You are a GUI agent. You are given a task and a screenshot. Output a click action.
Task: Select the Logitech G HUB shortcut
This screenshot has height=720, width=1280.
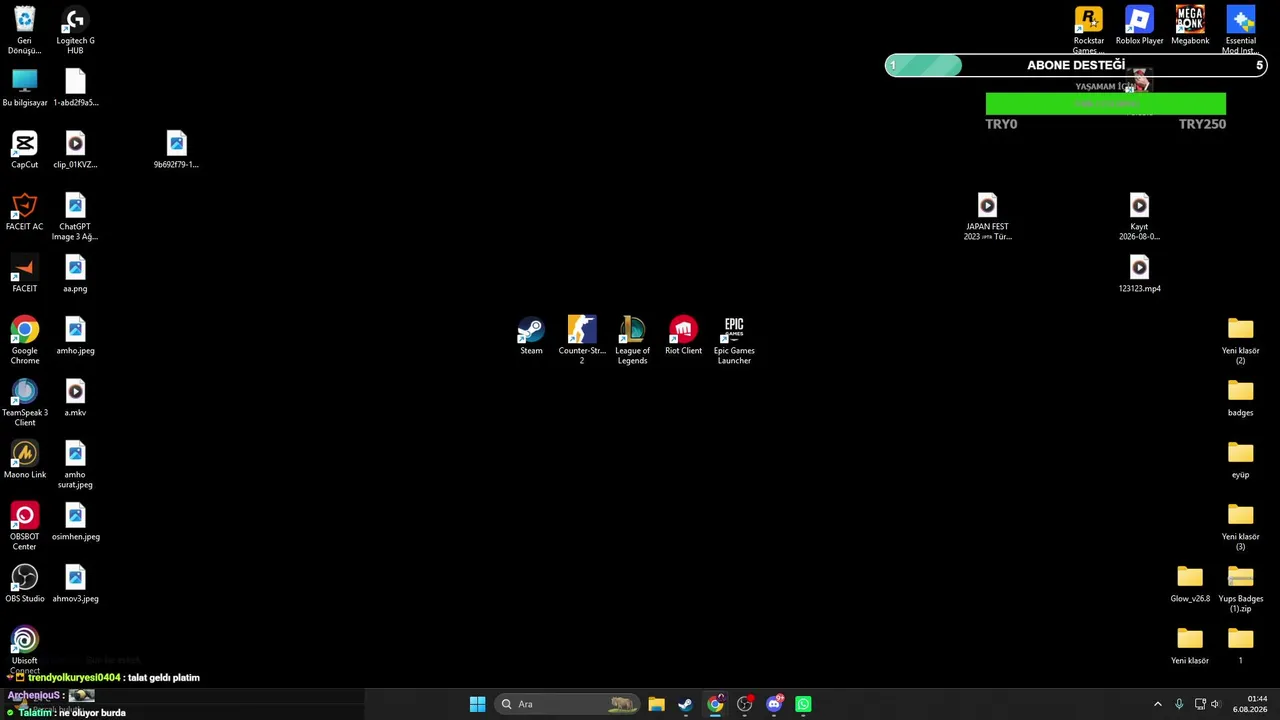coord(75,31)
